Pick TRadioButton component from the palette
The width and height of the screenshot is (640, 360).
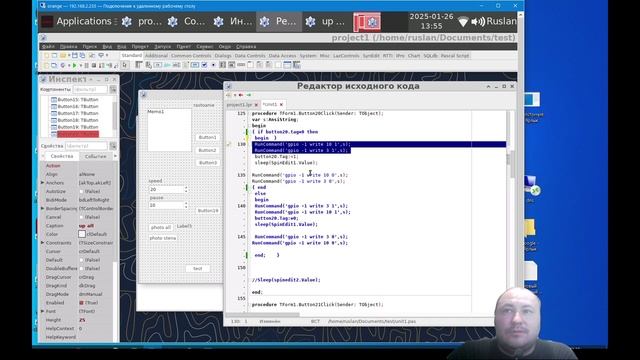coord(213,65)
